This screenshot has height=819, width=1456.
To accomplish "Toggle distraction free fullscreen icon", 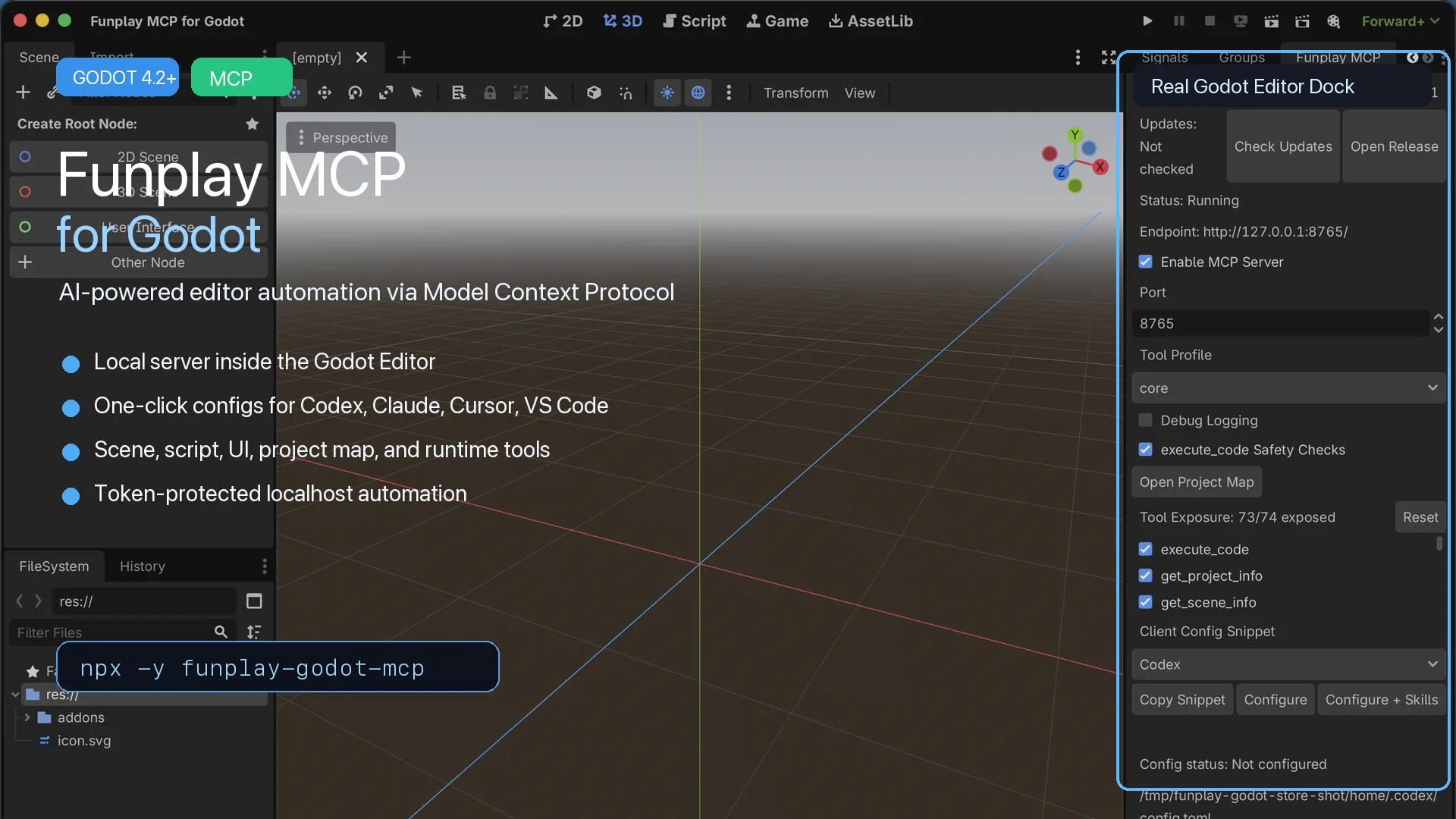I will coord(1109,58).
